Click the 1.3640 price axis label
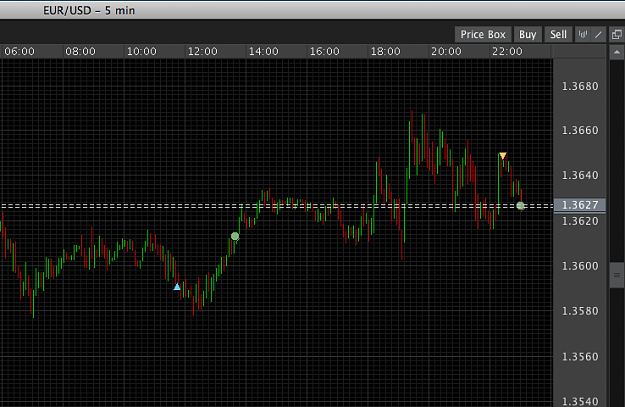 pyautogui.click(x=580, y=175)
